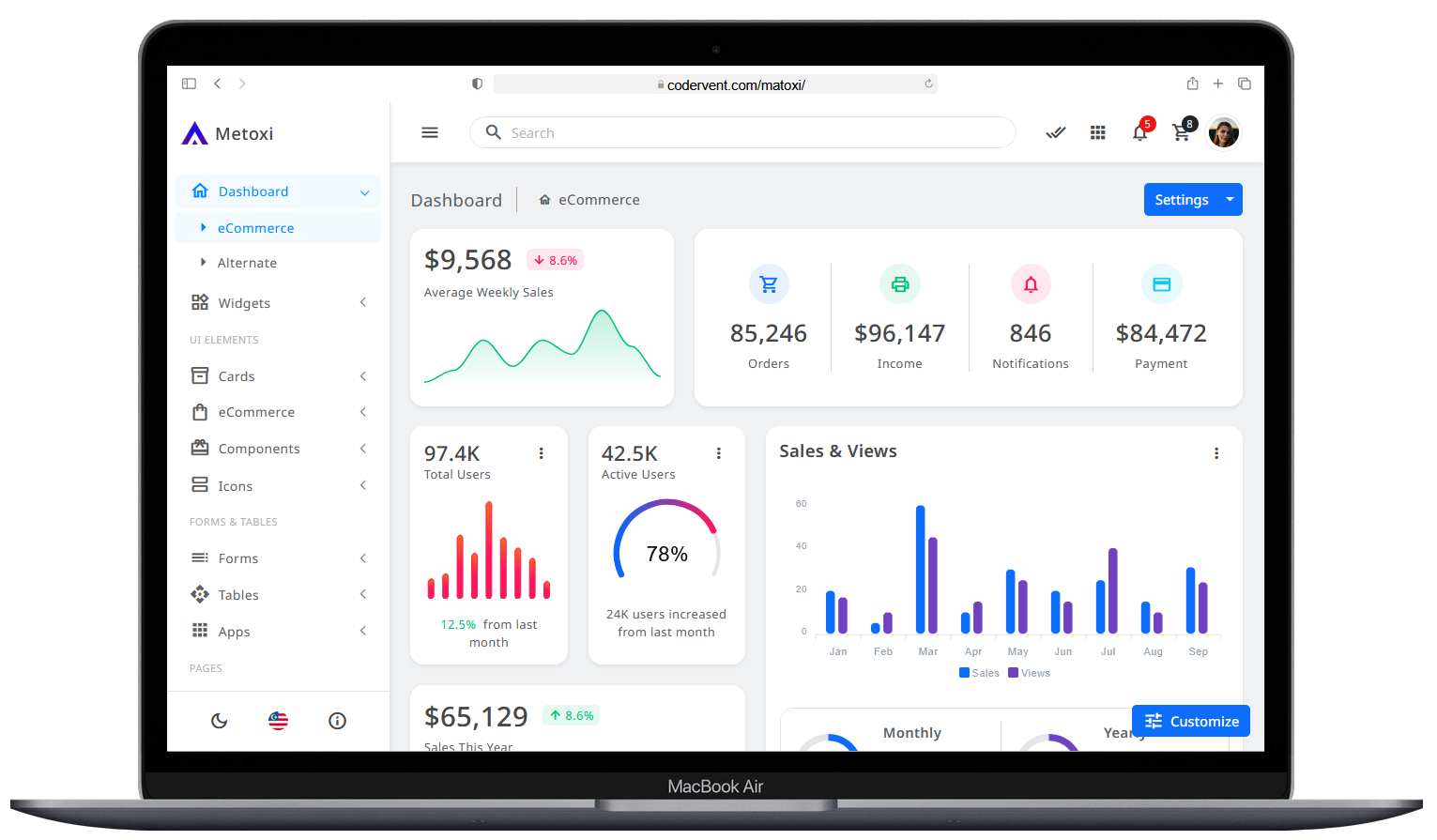Open the Settings button dropdown arrow
Viewport: 1437px width, 840px height.
click(x=1230, y=200)
